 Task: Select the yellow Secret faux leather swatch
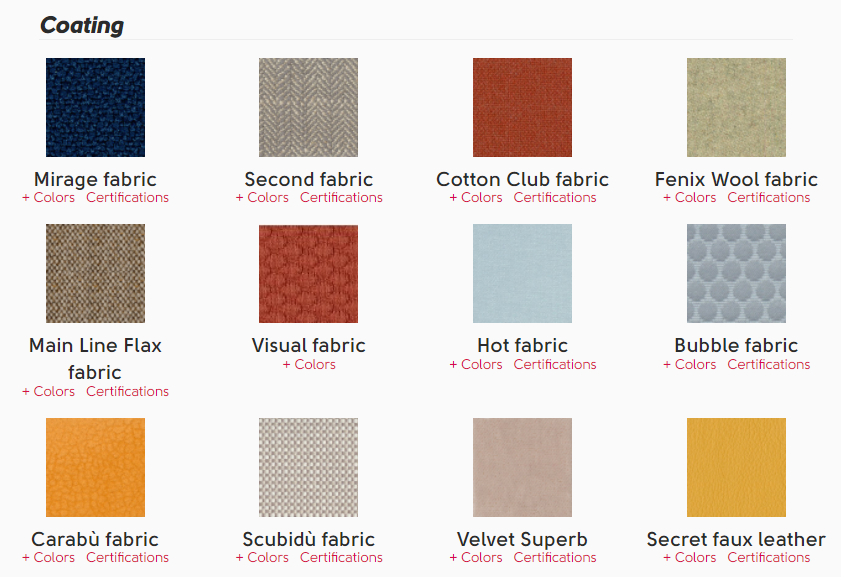pos(736,468)
